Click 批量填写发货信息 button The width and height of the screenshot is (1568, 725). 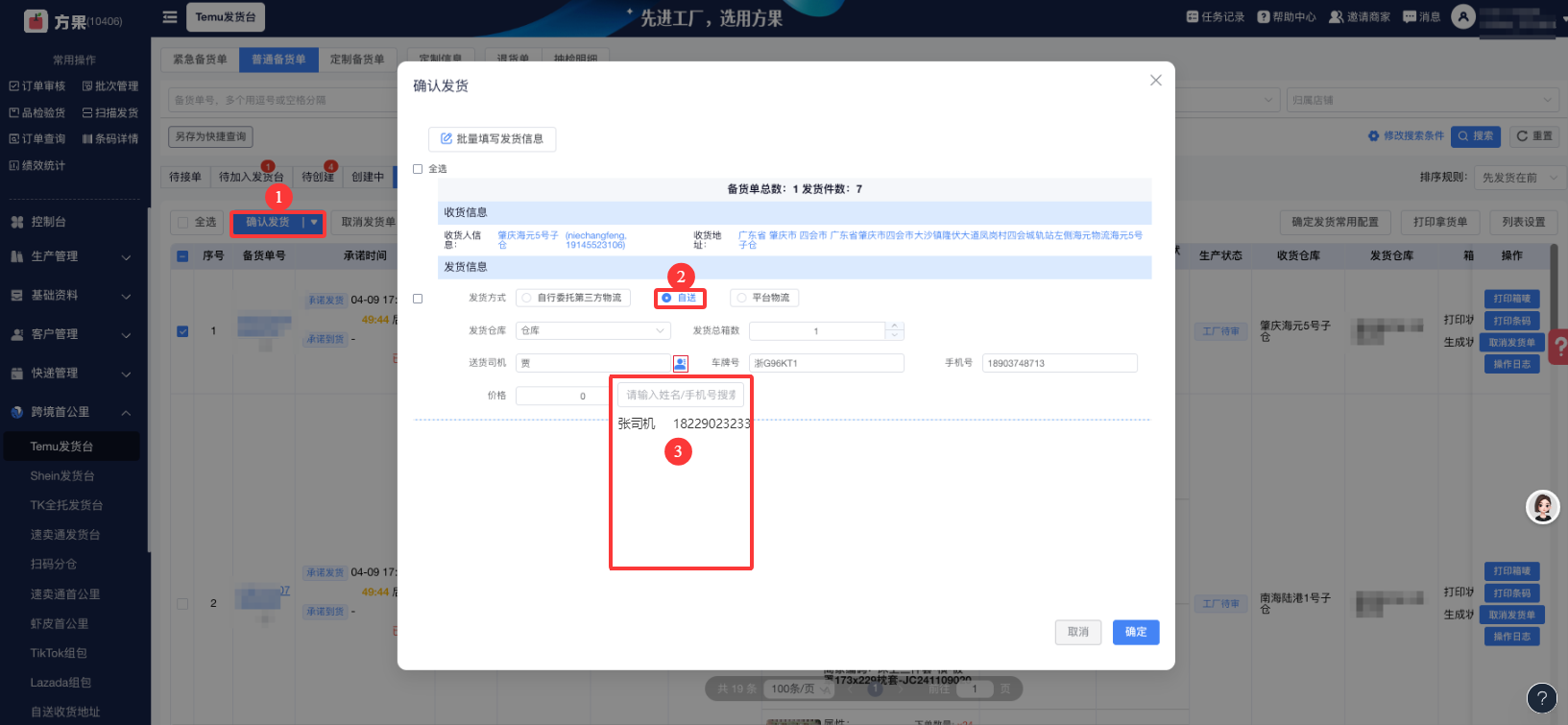click(x=492, y=139)
